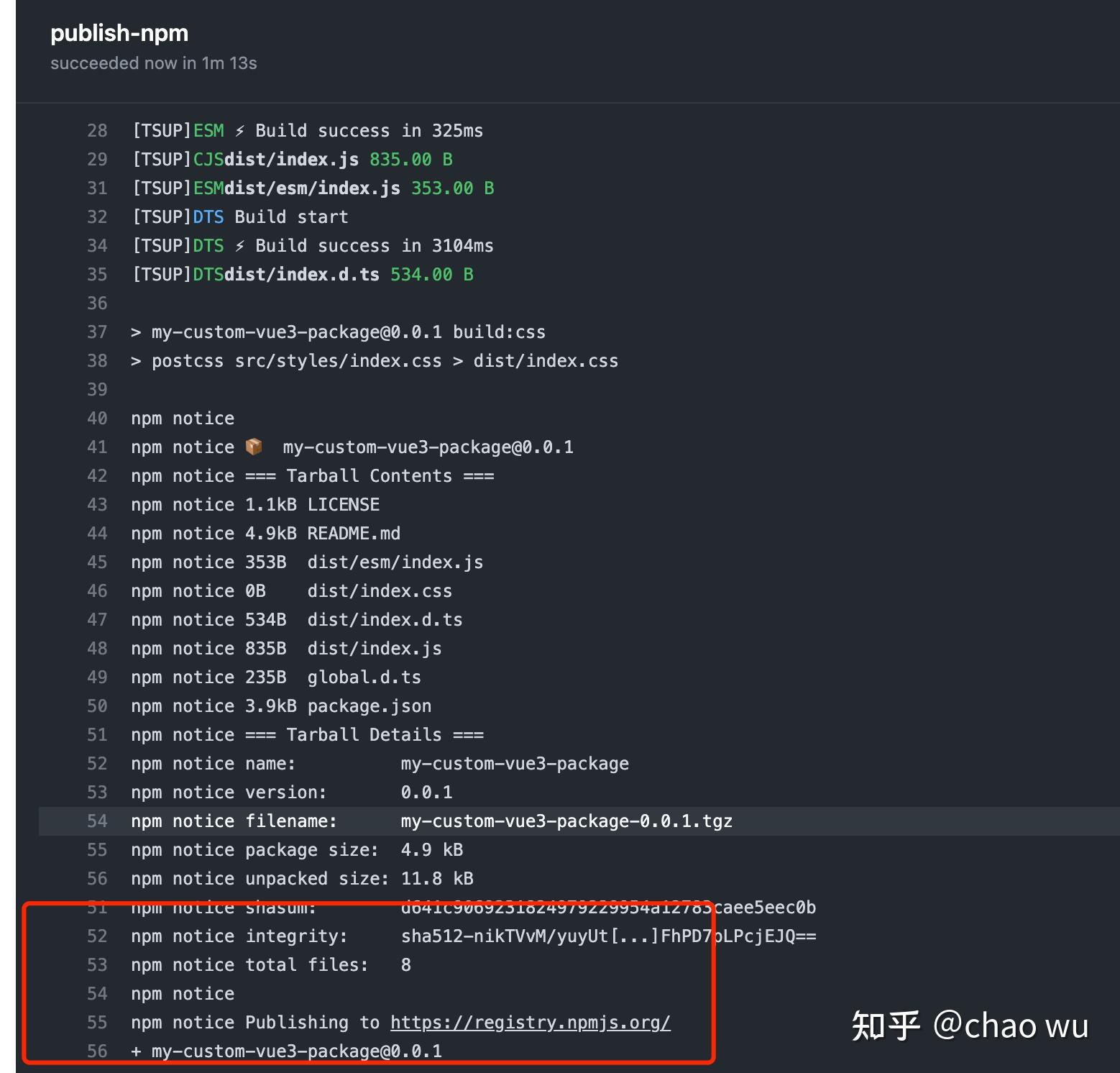Click the '1.1kB LICENSE' line
Viewport: 1120px width, 1073px height.
[255, 505]
